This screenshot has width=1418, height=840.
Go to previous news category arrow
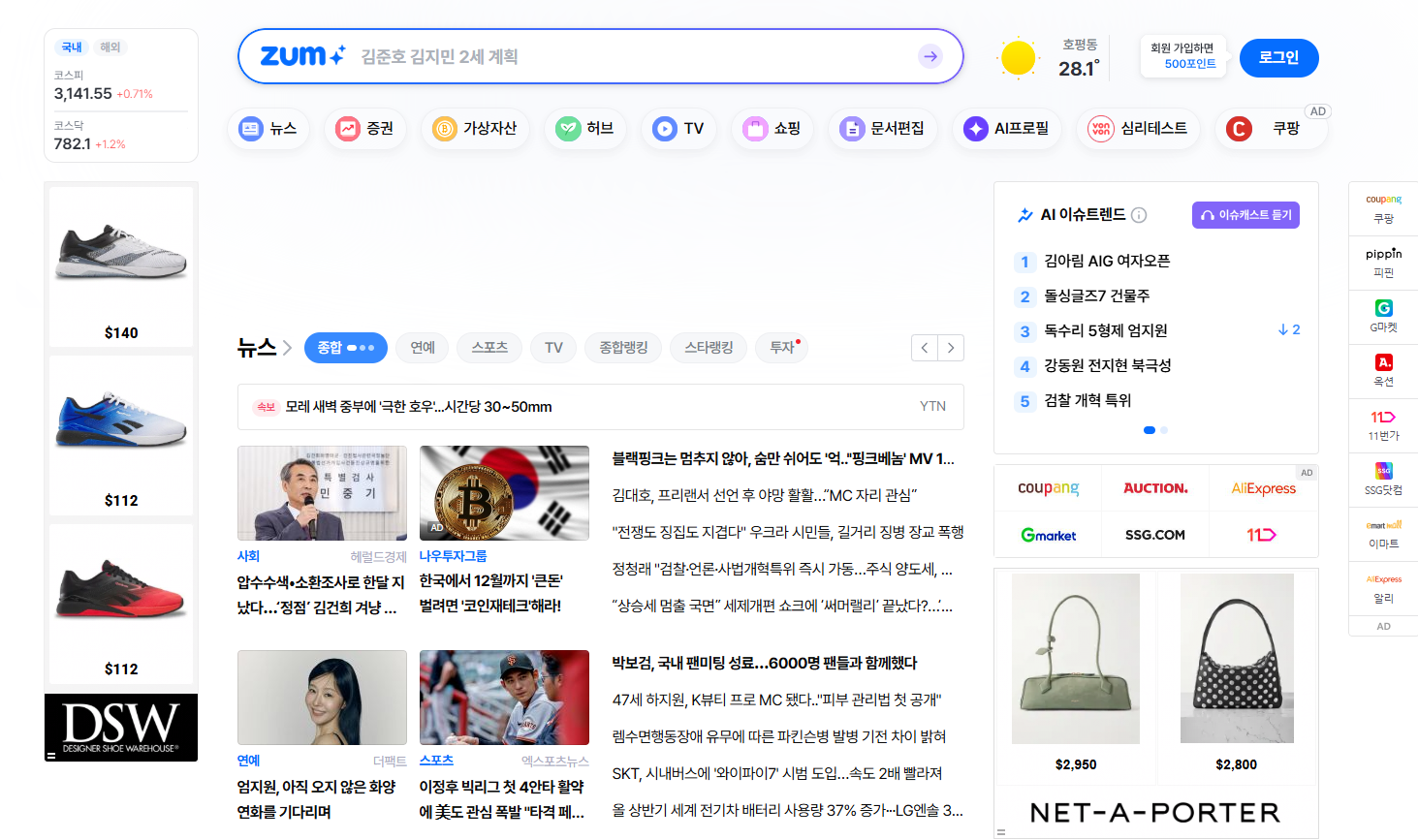925,348
